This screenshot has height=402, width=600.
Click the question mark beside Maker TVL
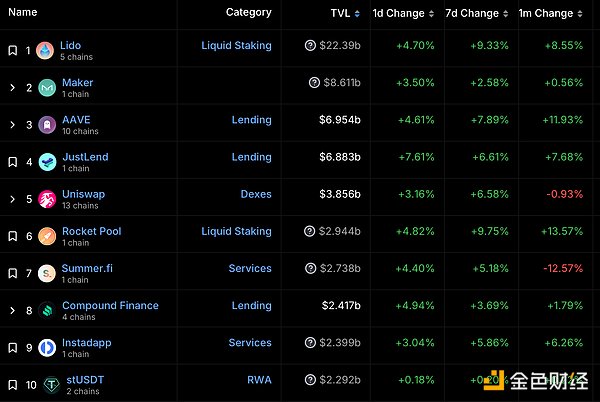tap(314, 83)
